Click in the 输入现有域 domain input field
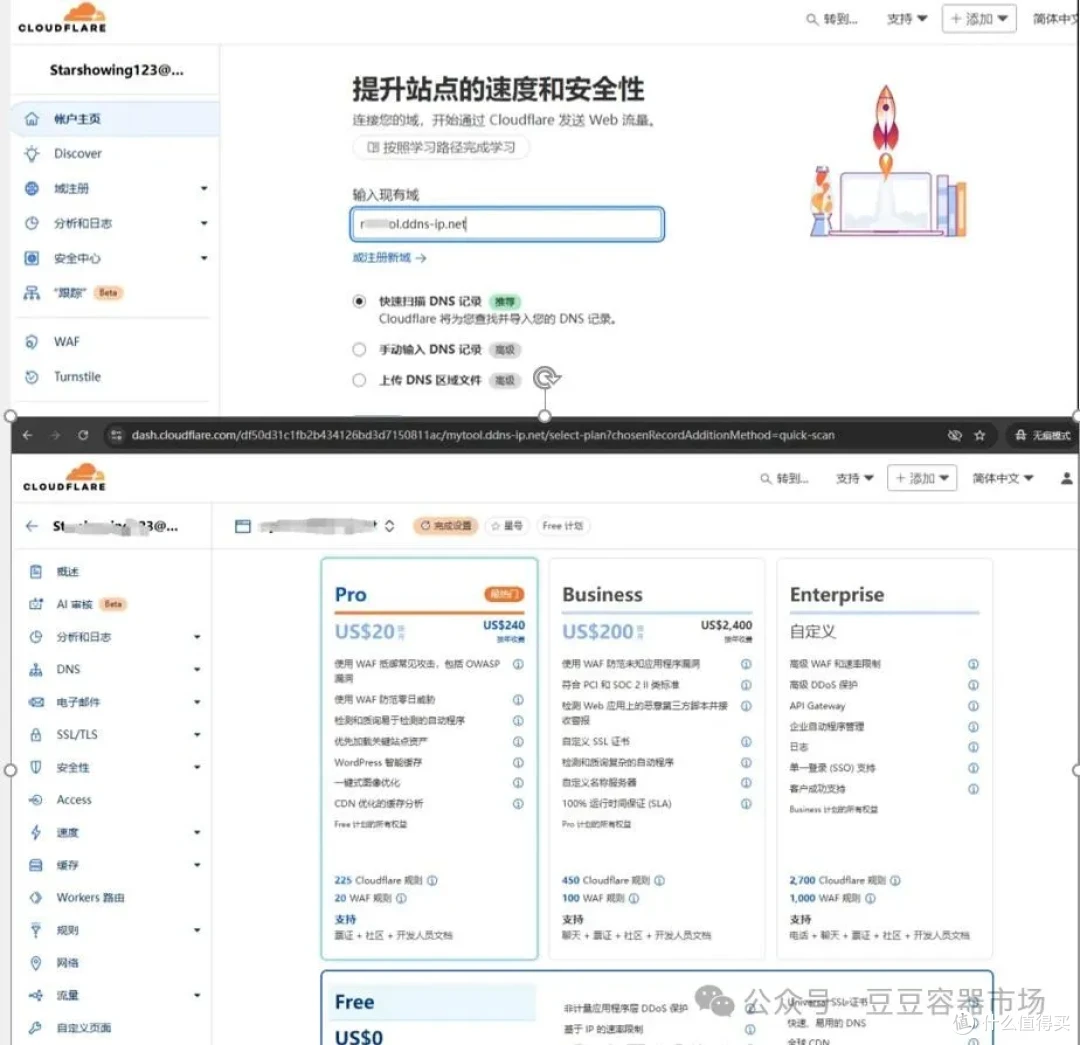 [507, 224]
